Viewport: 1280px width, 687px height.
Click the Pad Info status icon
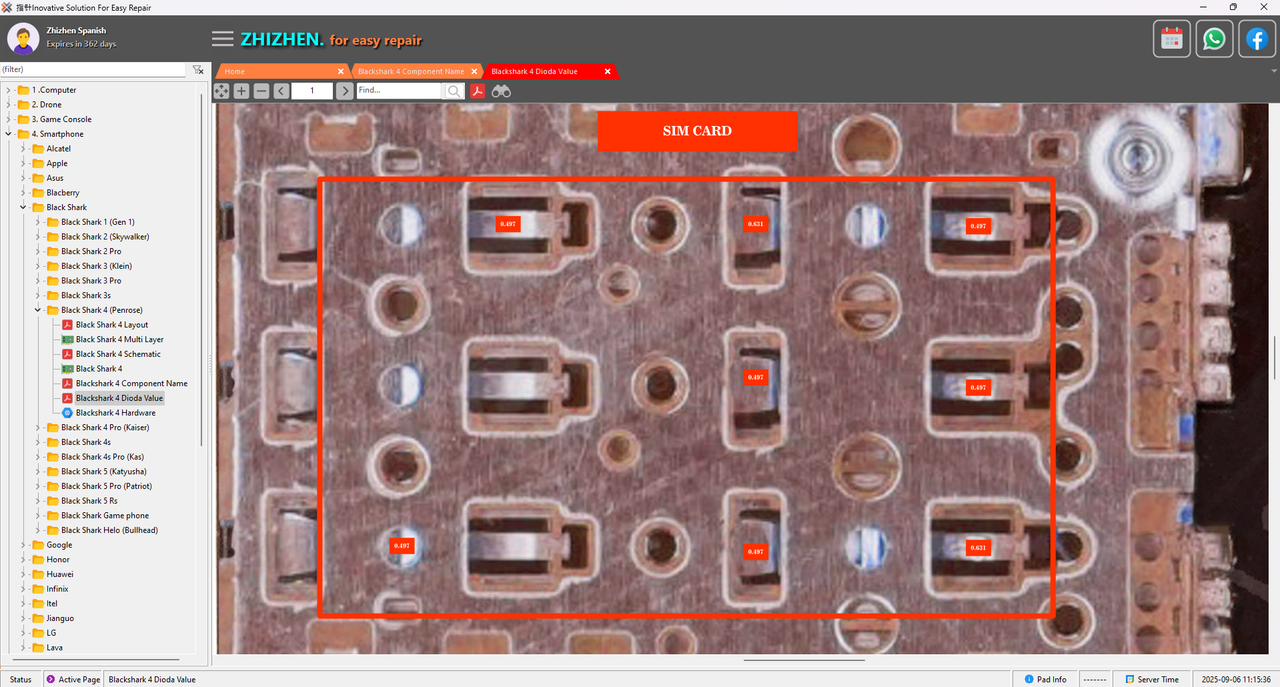pyautogui.click(x=1028, y=679)
